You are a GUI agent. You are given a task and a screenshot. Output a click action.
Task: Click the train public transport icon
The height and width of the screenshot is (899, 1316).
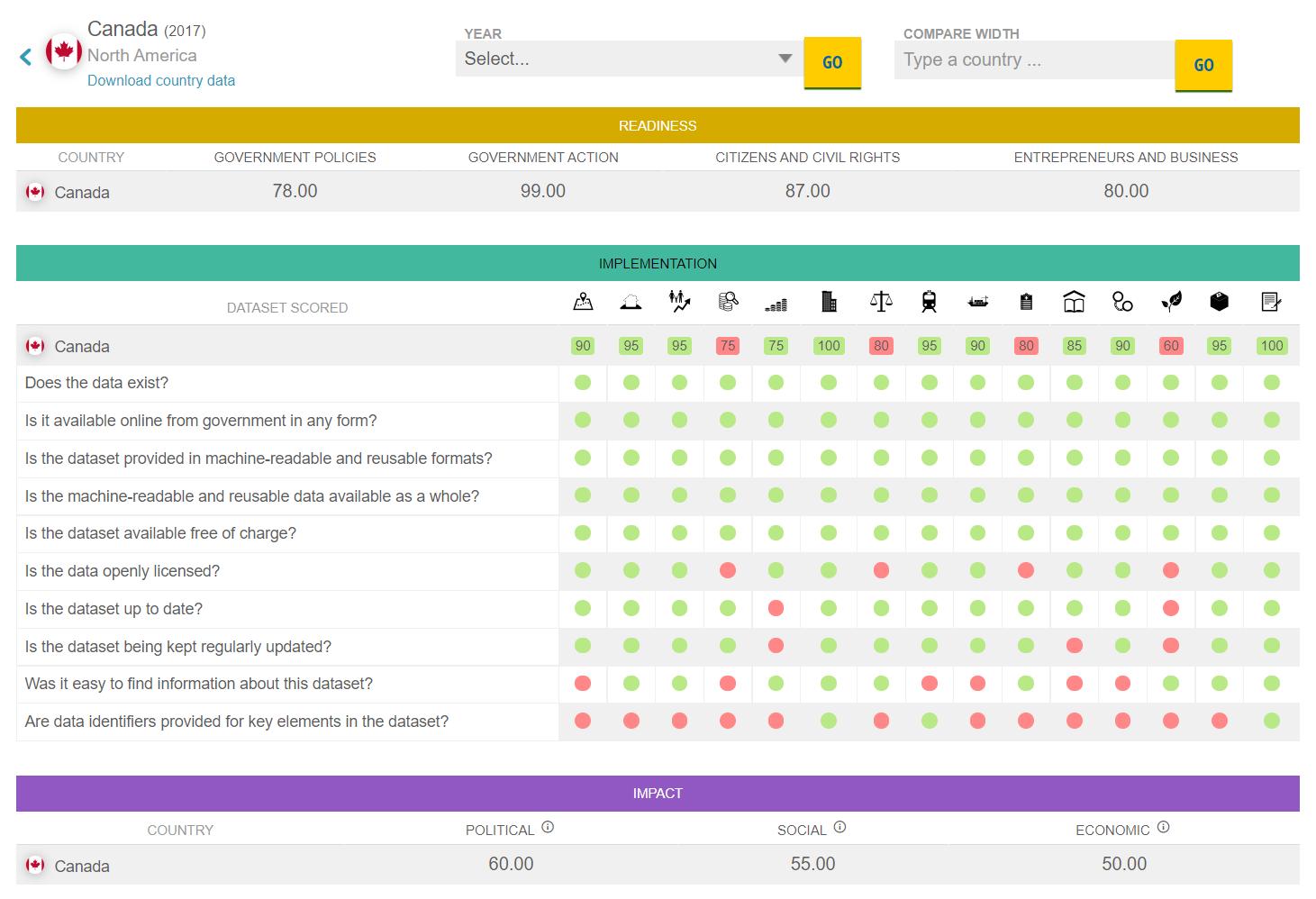coord(929,302)
